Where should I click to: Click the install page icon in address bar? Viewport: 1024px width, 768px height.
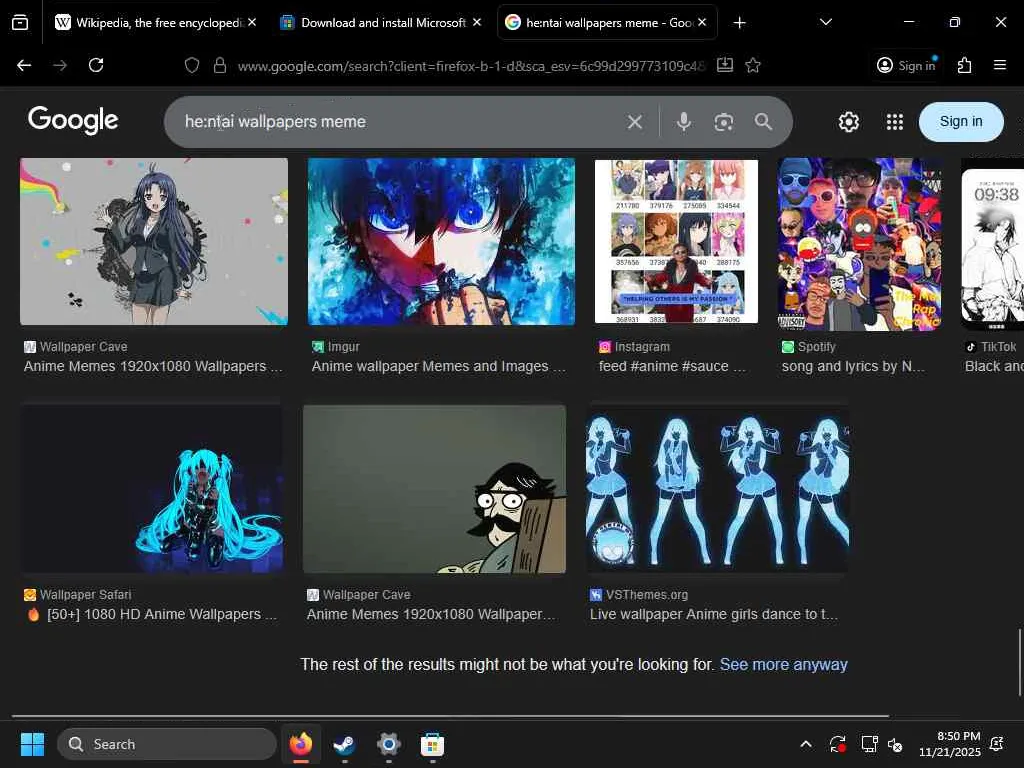(725, 65)
